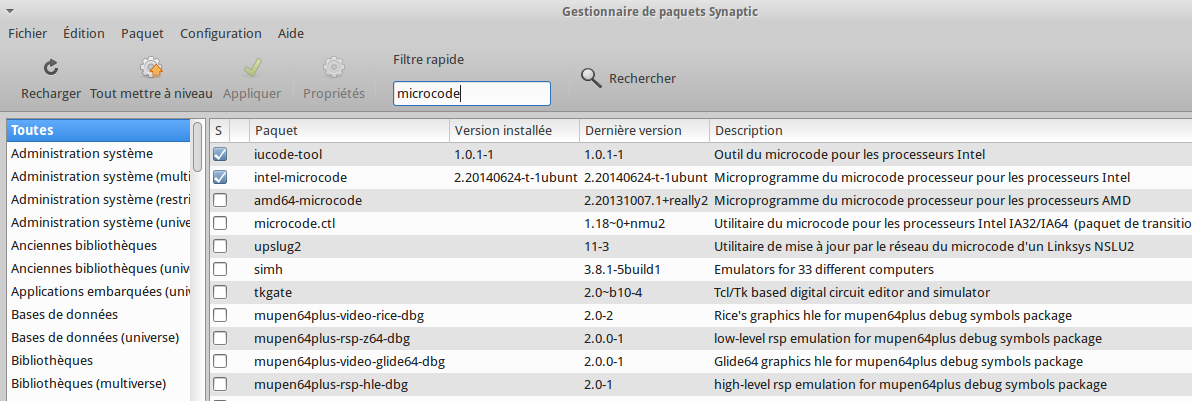The image size is (1192, 401).
Task: Mark the microcode.ctl package checkbox
Action: (220, 223)
